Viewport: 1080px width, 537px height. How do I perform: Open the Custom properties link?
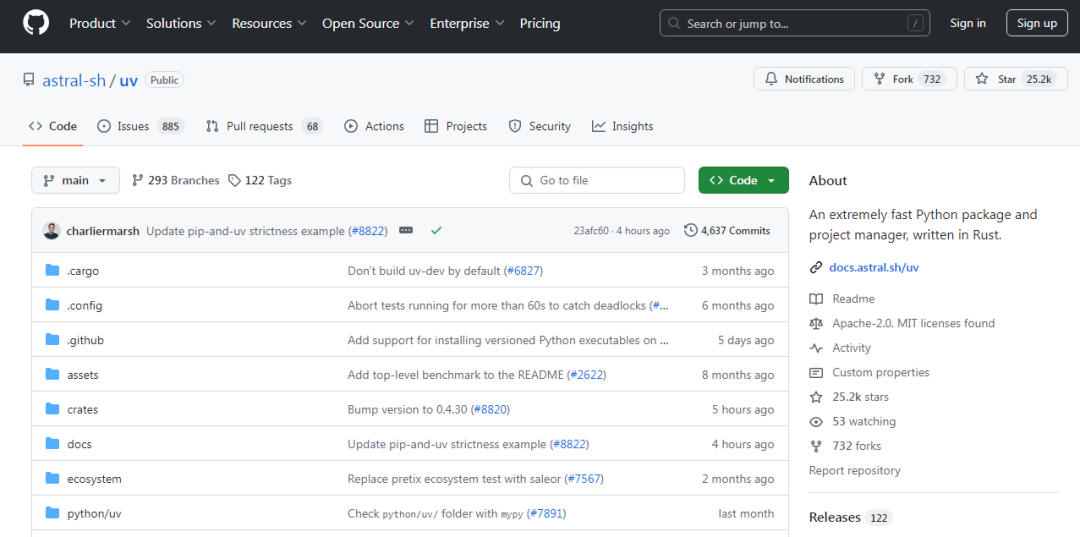[880, 372]
